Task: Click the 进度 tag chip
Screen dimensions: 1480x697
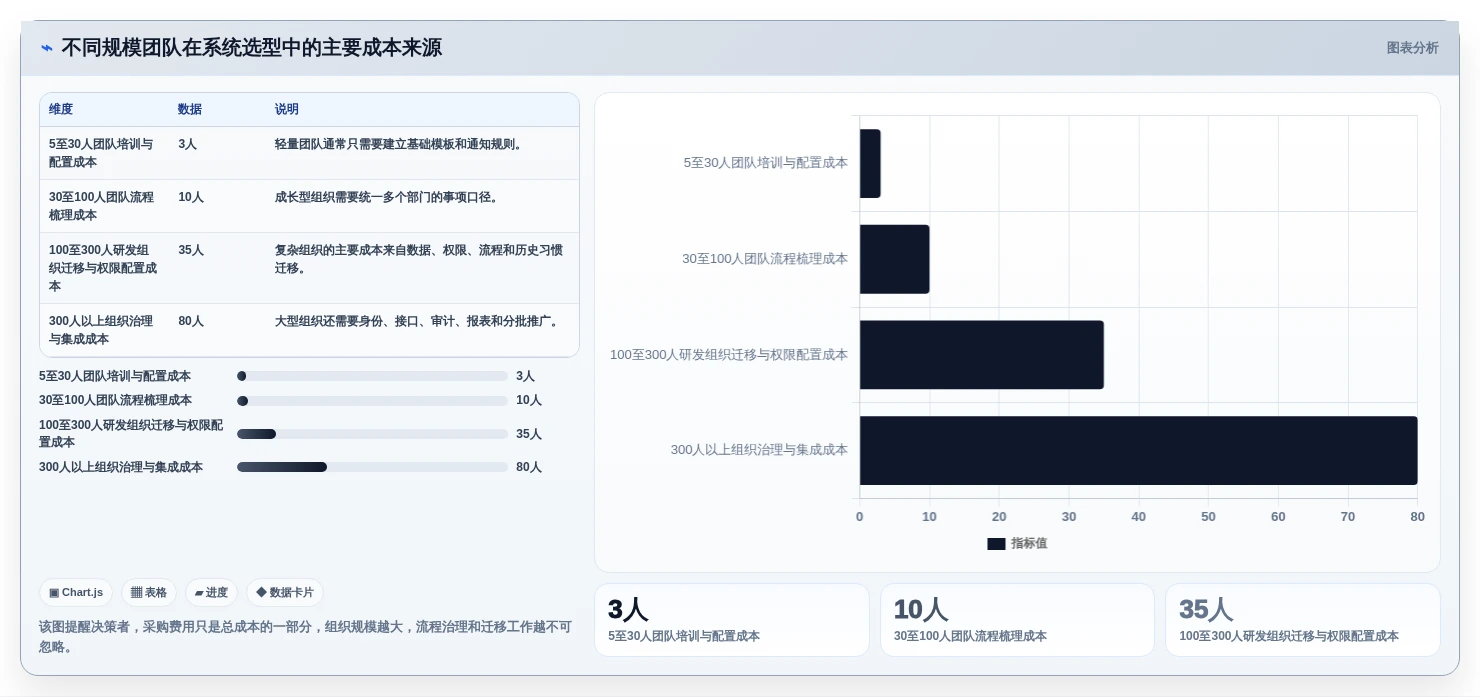Action: [211, 592]
